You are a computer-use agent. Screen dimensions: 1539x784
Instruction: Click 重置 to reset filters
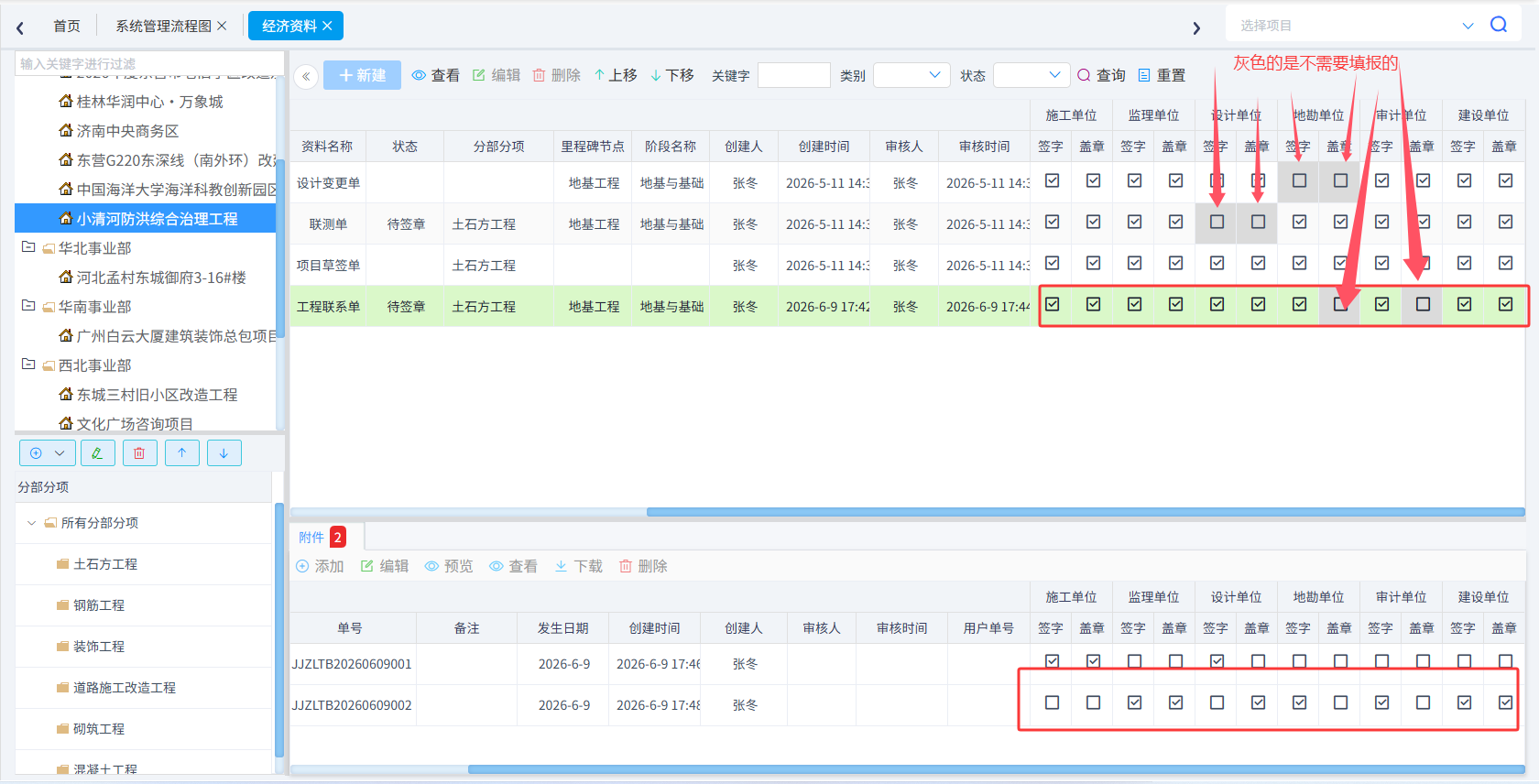[1162, 75]
